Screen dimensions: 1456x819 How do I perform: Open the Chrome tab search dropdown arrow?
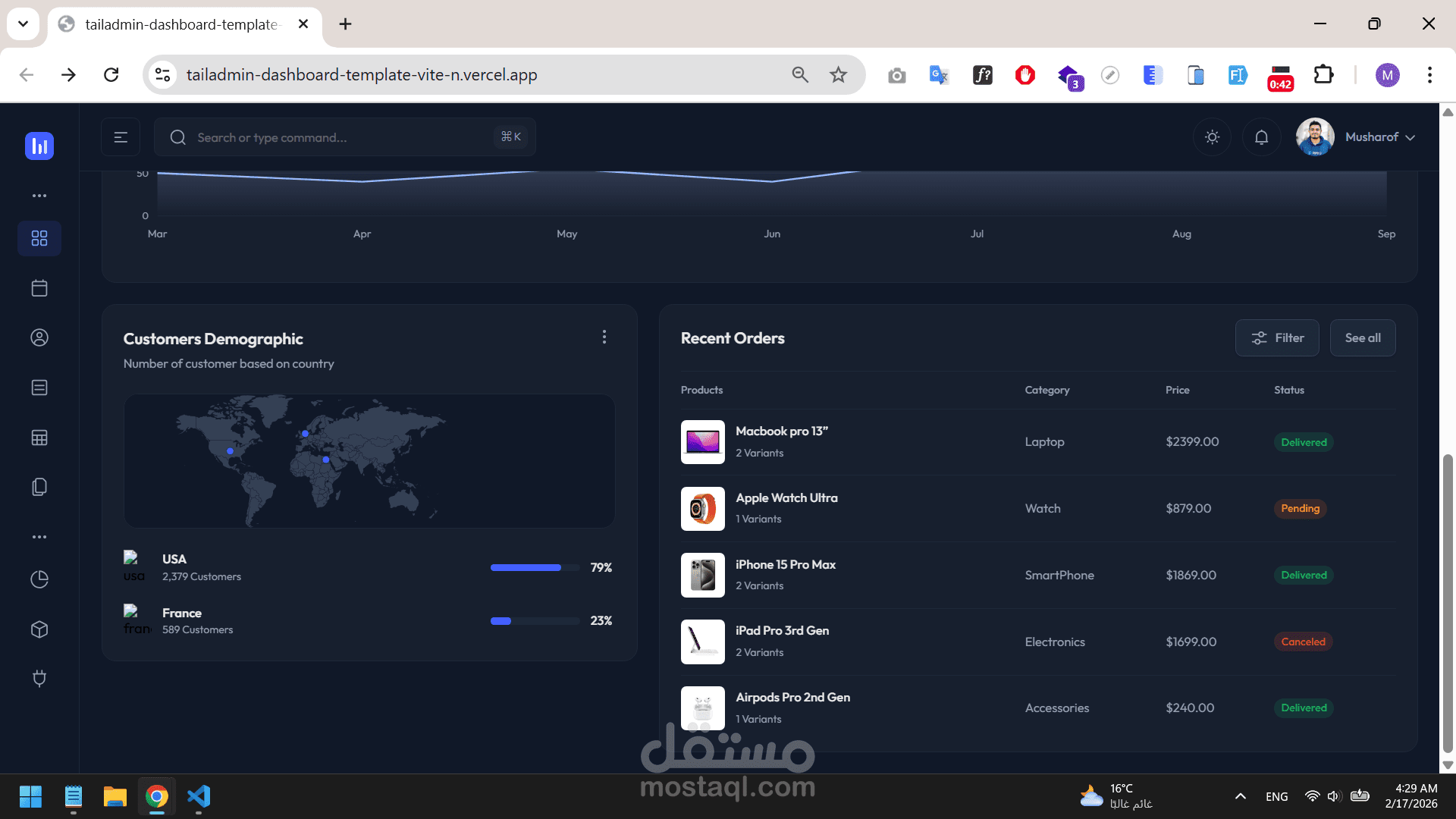coord(23,24)
